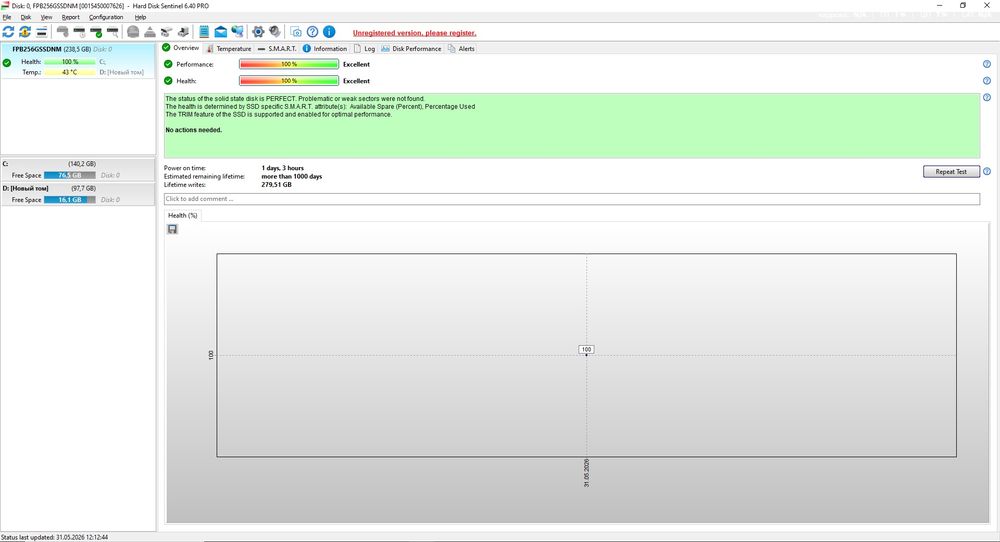Viewport: 1000px width, 542px height.
Task: Open the Help menu
Action: click(140, 17)
